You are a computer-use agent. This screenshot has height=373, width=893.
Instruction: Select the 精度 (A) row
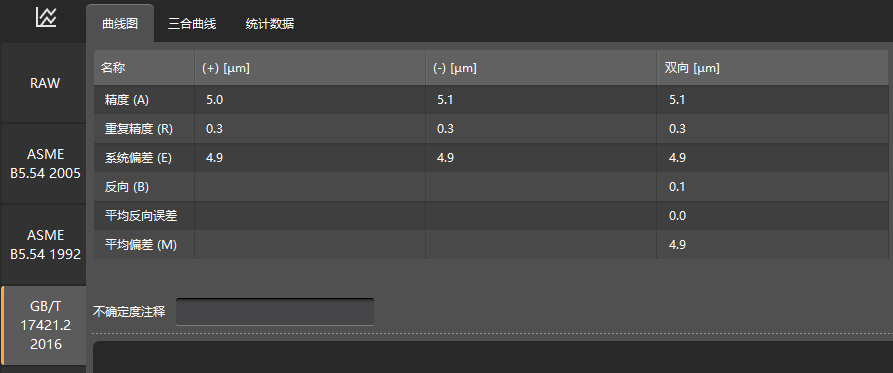click(491, 100)
